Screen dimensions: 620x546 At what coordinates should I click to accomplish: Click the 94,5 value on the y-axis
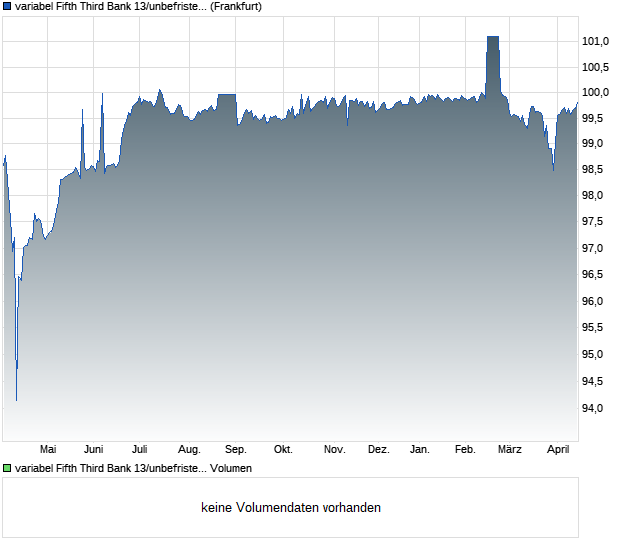[x=592, y=382]
